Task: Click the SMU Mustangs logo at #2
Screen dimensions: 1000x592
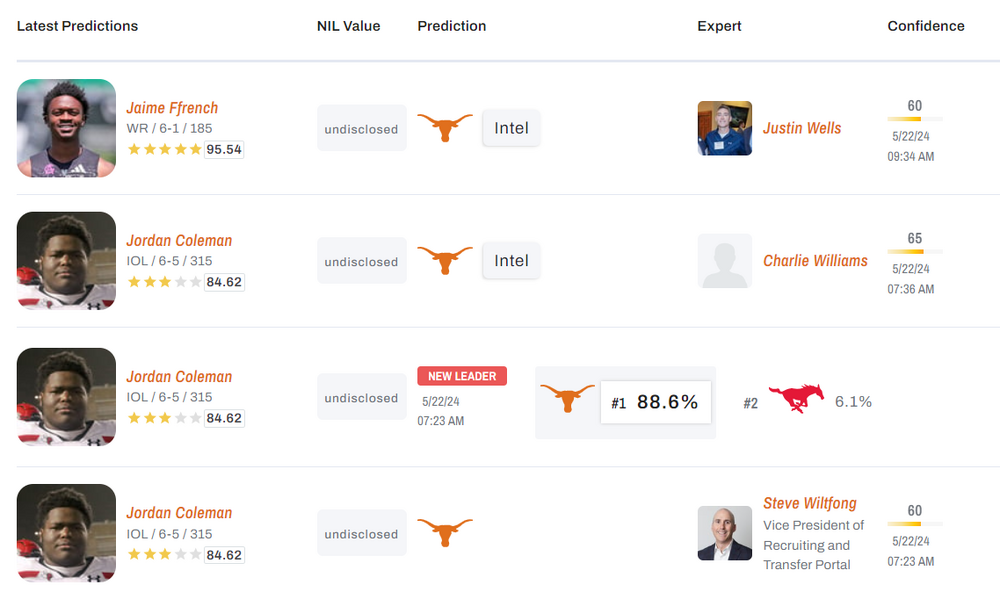Action: point(796,400)
